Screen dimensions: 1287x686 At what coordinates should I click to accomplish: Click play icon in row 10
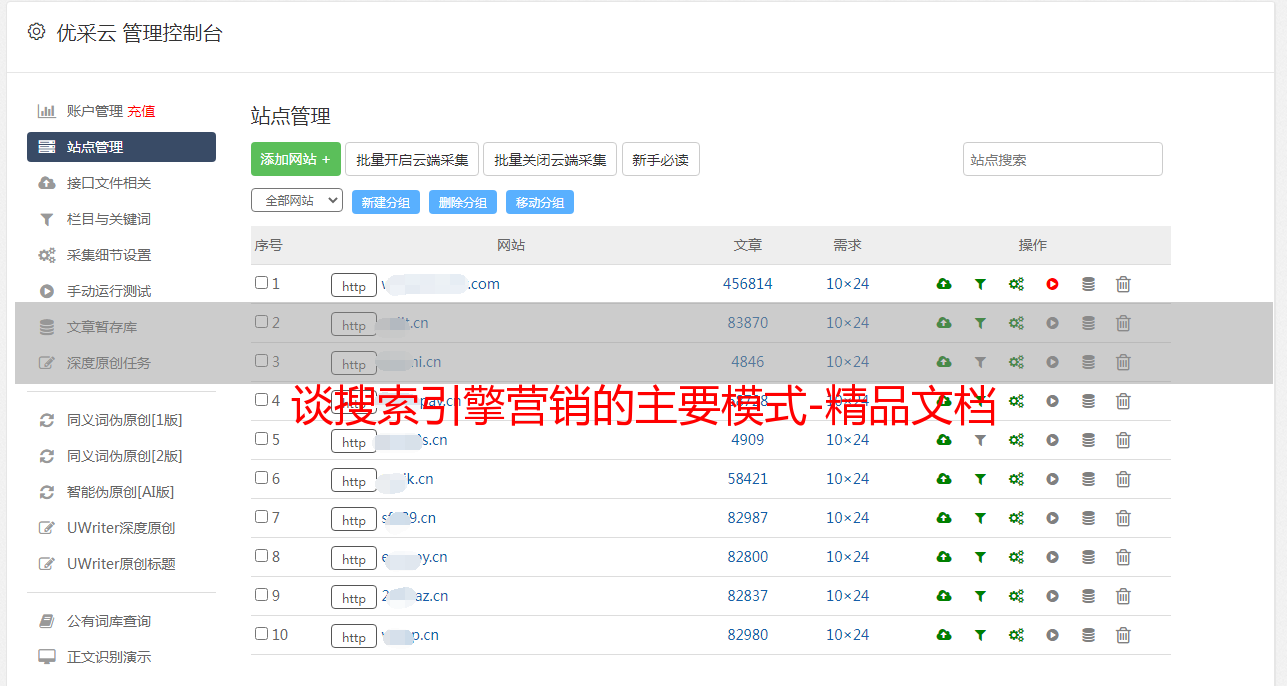(1052, 635)
